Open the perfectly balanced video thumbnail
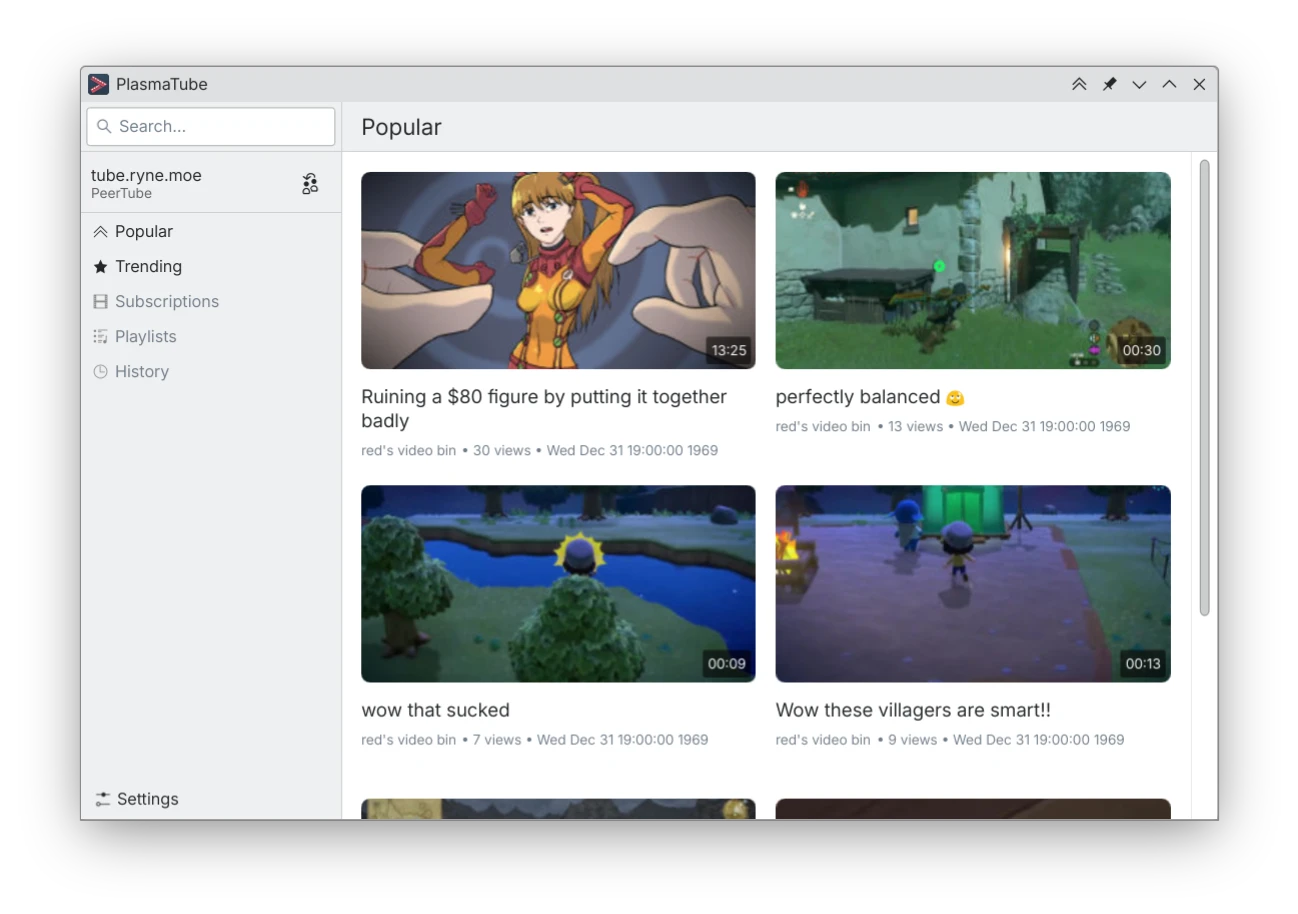Screen dimensions: 1298x914 coord(973,270)
